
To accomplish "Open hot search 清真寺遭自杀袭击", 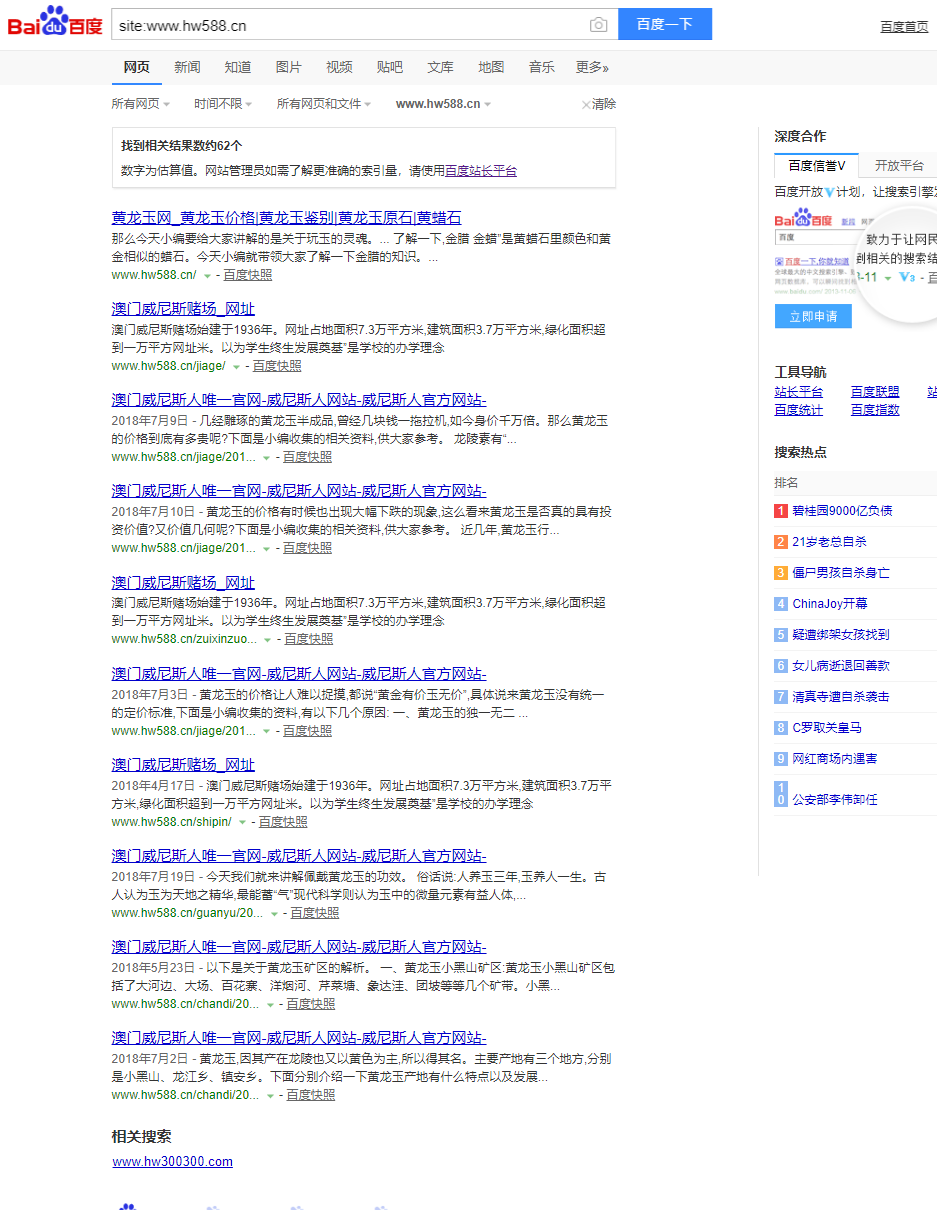I will coord(841,697).
